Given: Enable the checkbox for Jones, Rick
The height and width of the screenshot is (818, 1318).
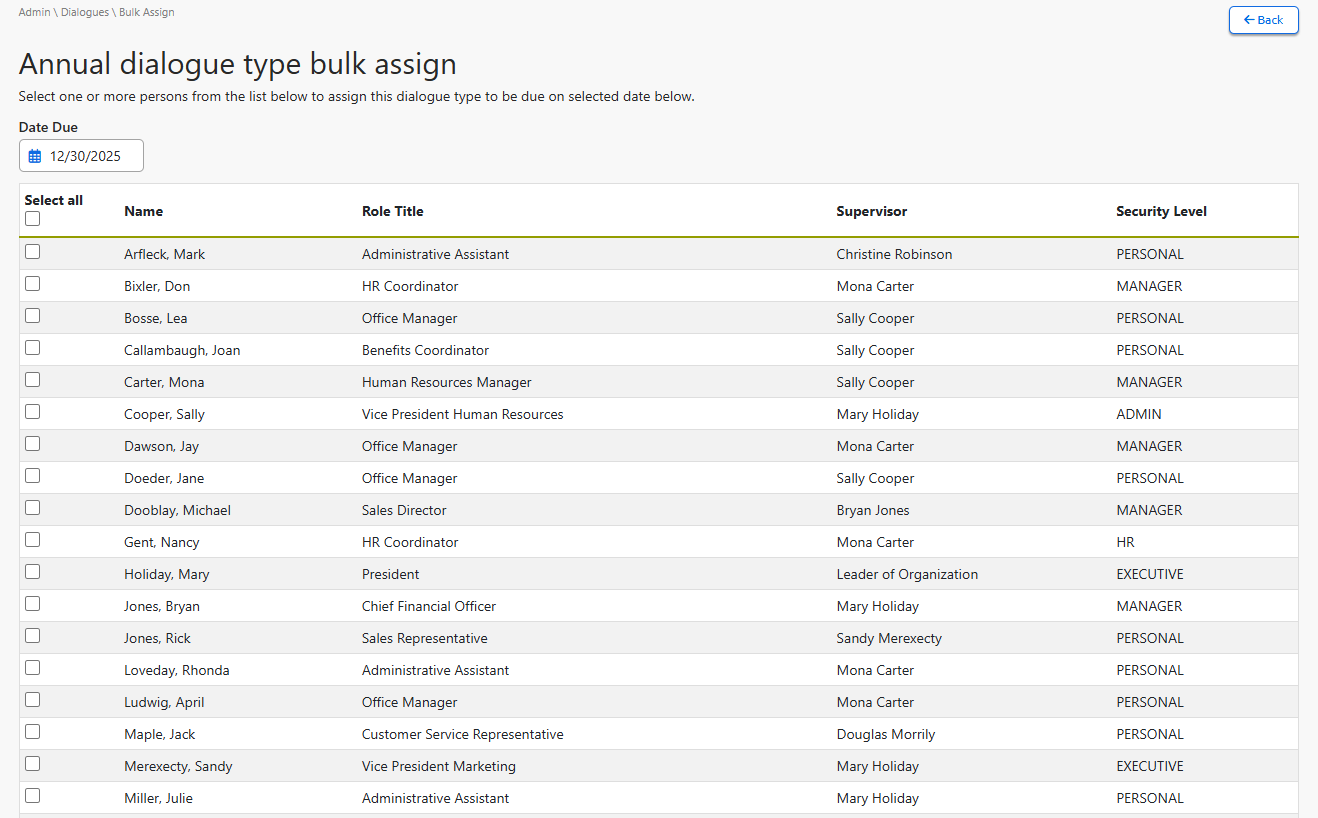Looking at the screenshot, I should click(33, 636).
